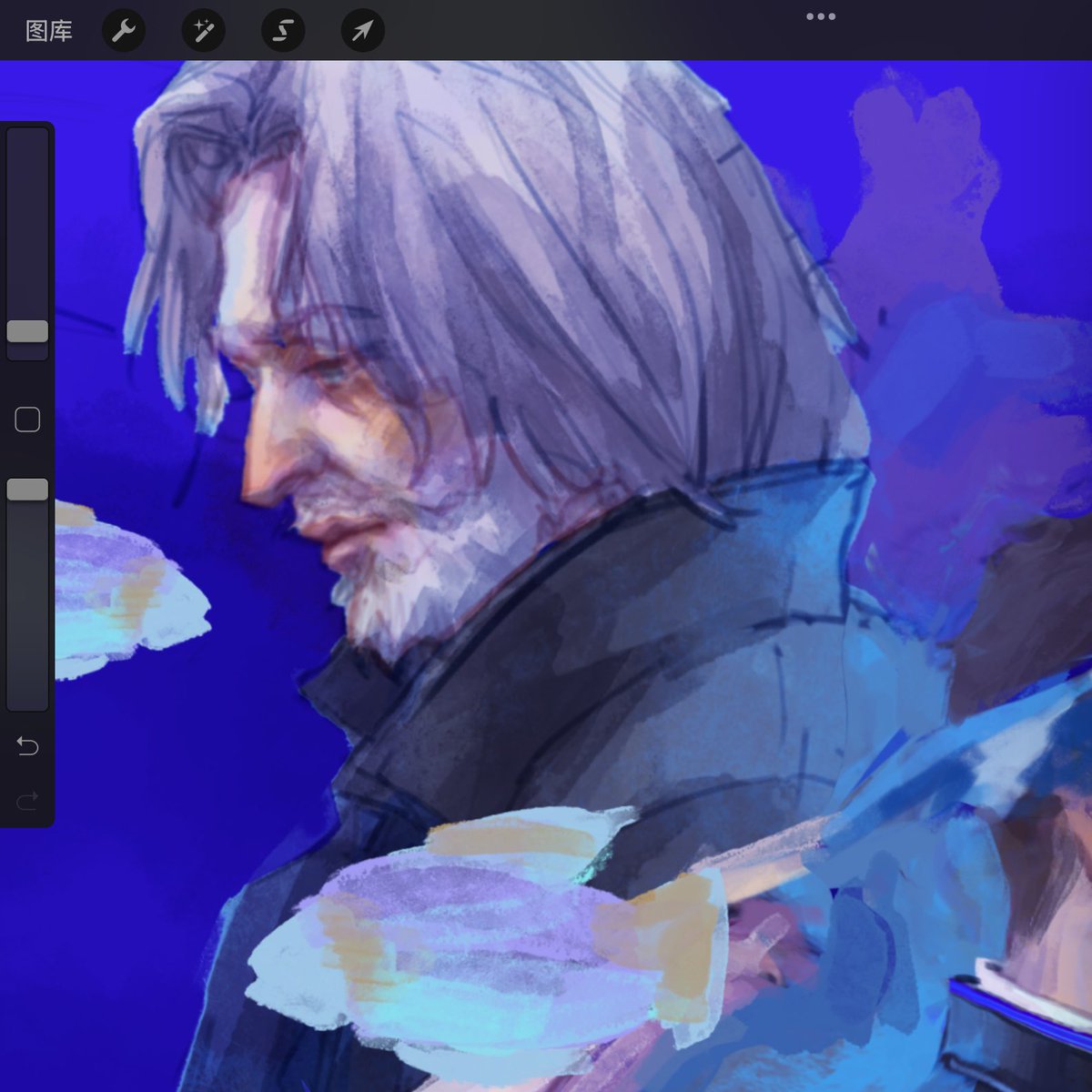The width and height of the screenshot is (1092, 1092).
Task: Undo the last stroke
Action: click(27, 746)
